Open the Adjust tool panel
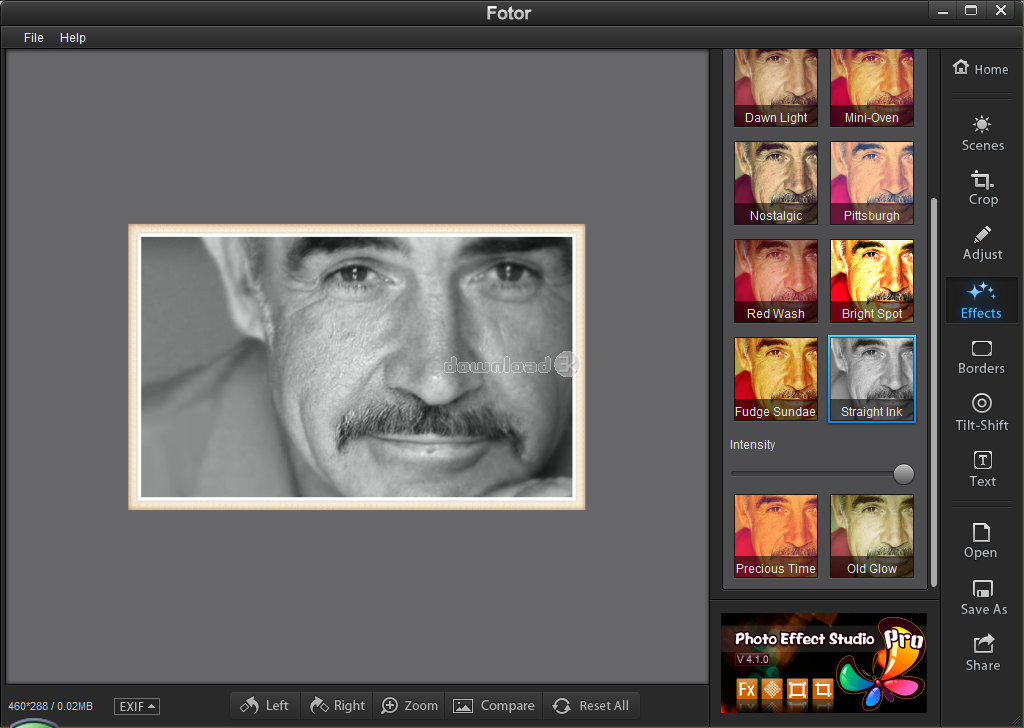 (x=982, y=242)
